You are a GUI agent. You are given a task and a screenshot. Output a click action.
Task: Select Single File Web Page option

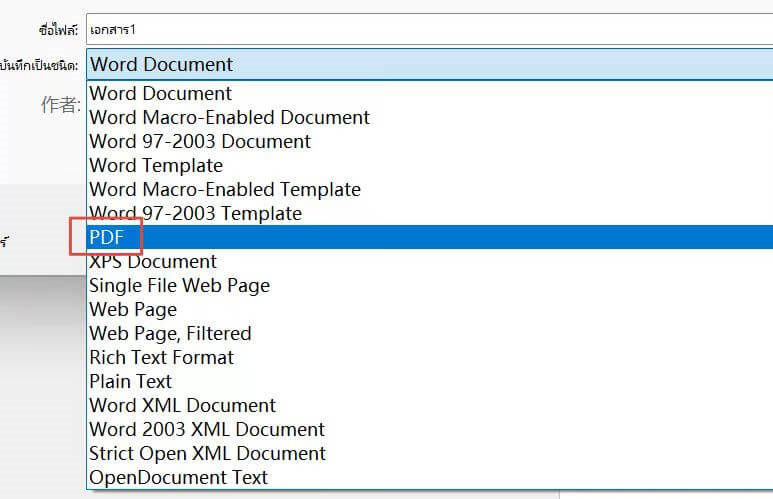[x=429, y=285]
